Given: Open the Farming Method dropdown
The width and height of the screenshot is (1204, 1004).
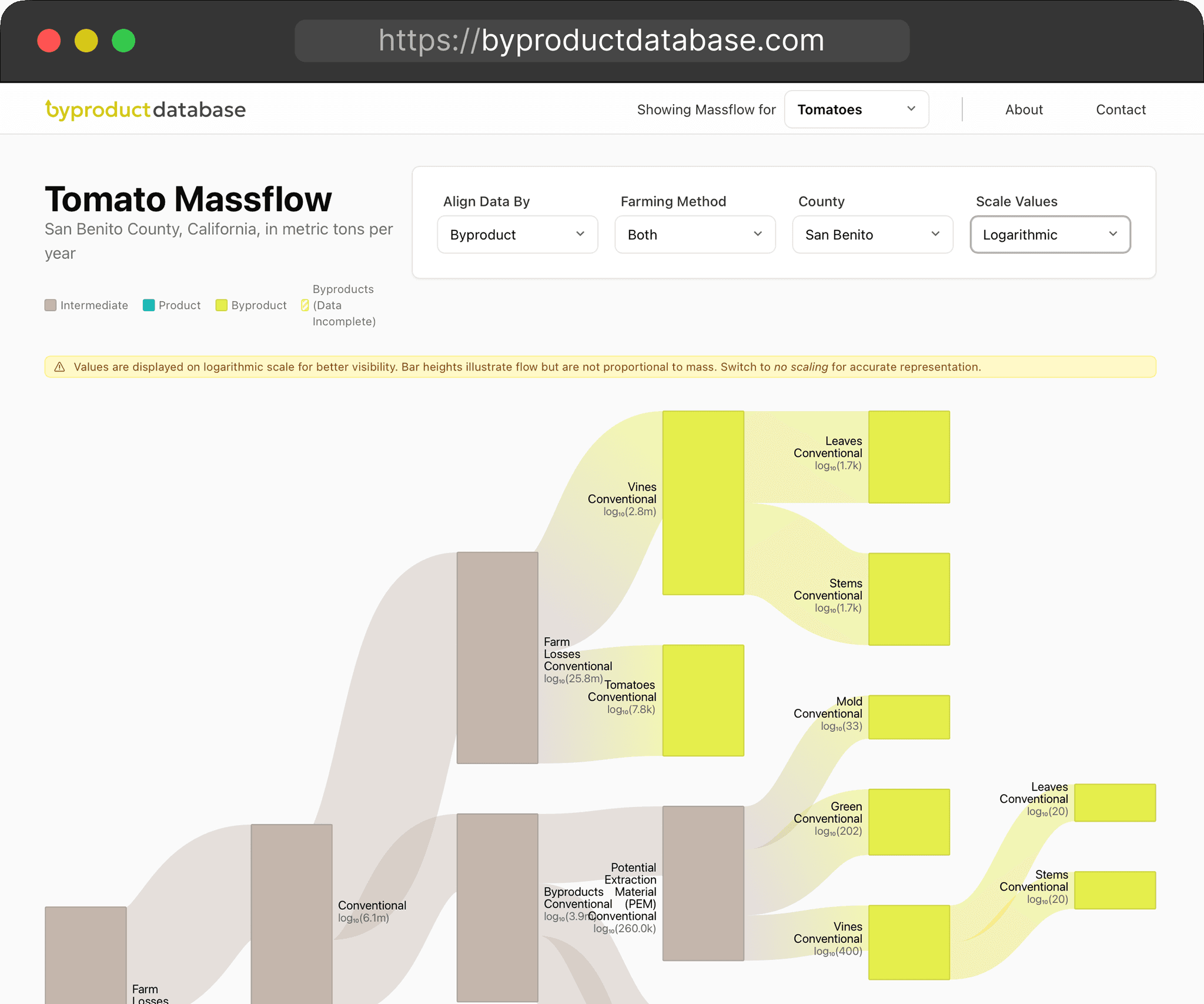Looking at the screenshot, I should (695, 235).
